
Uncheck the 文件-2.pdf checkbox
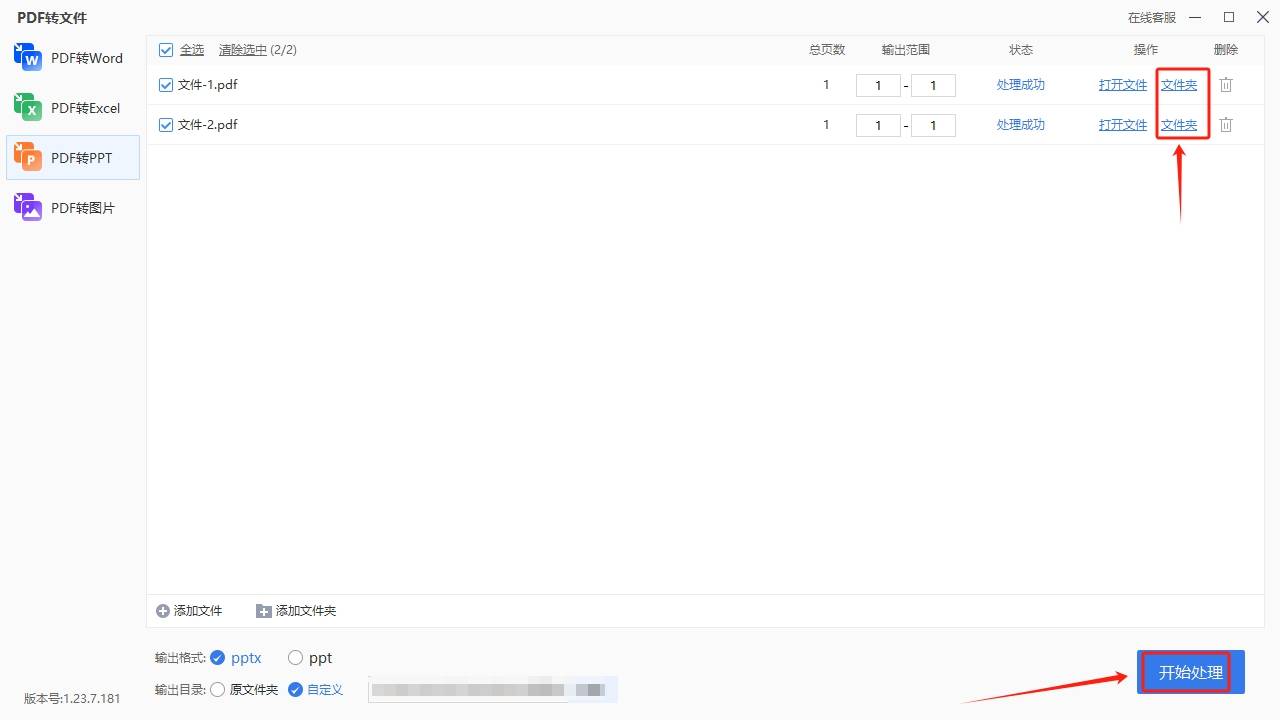[165, 125]
